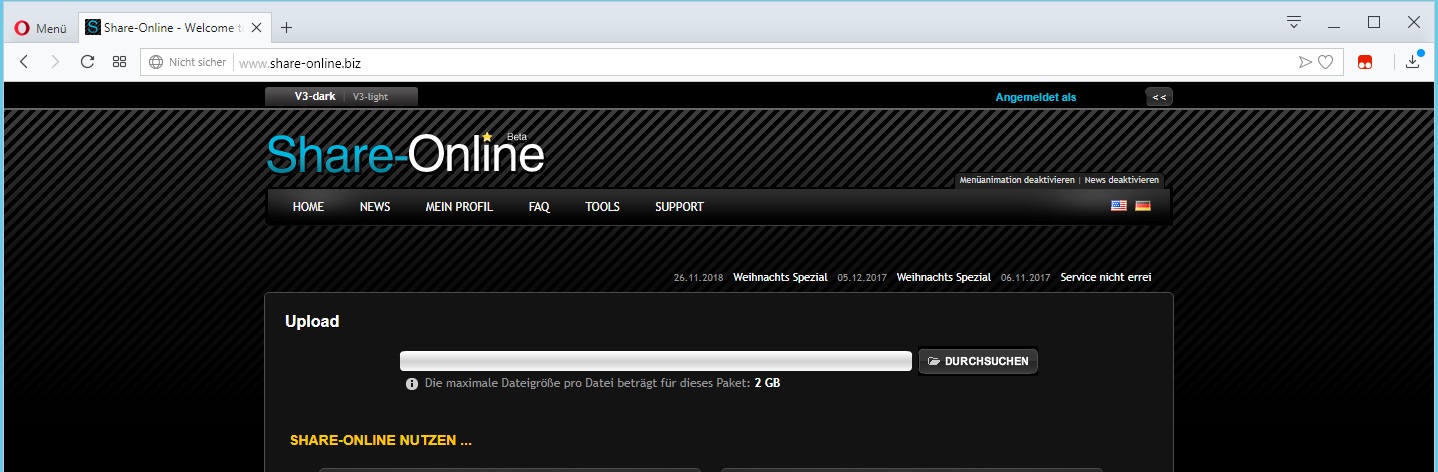The height and width of the screenshot is (472, 1438).
Task: Click the 'Angemeldet als' text
Action: 1035,97
